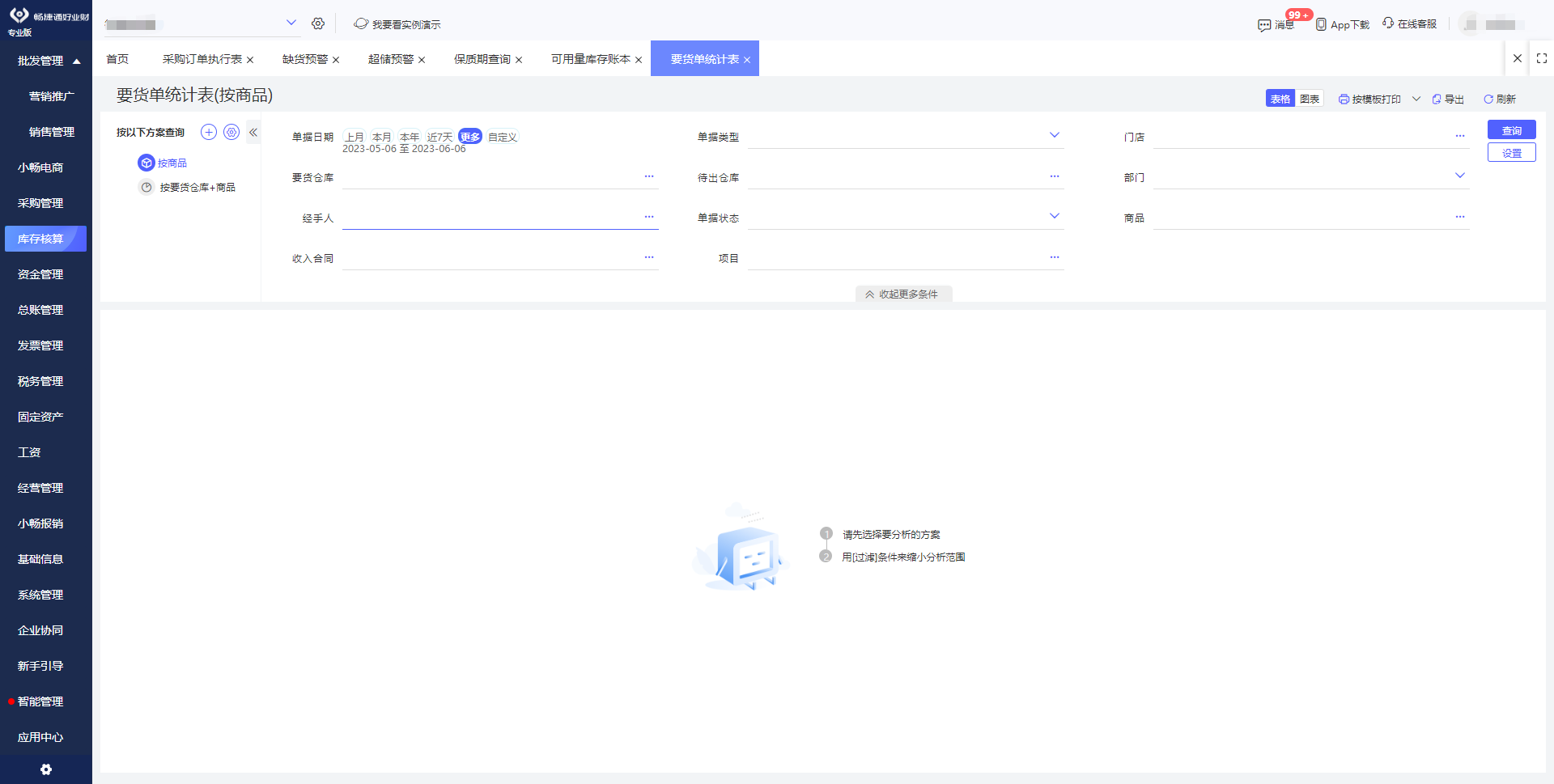Screen dimensions: 1554x784
Task: Select 更多 date range option
Action: pyautogui.click(x=470, y=137)
